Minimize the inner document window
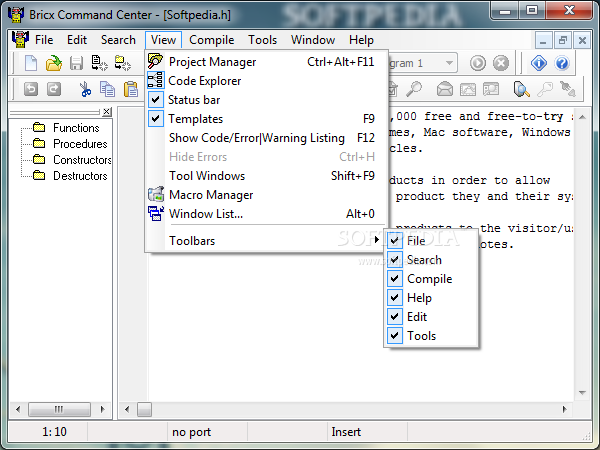The image size is (600, 450). pyautogui.click(x=543, y=40)
